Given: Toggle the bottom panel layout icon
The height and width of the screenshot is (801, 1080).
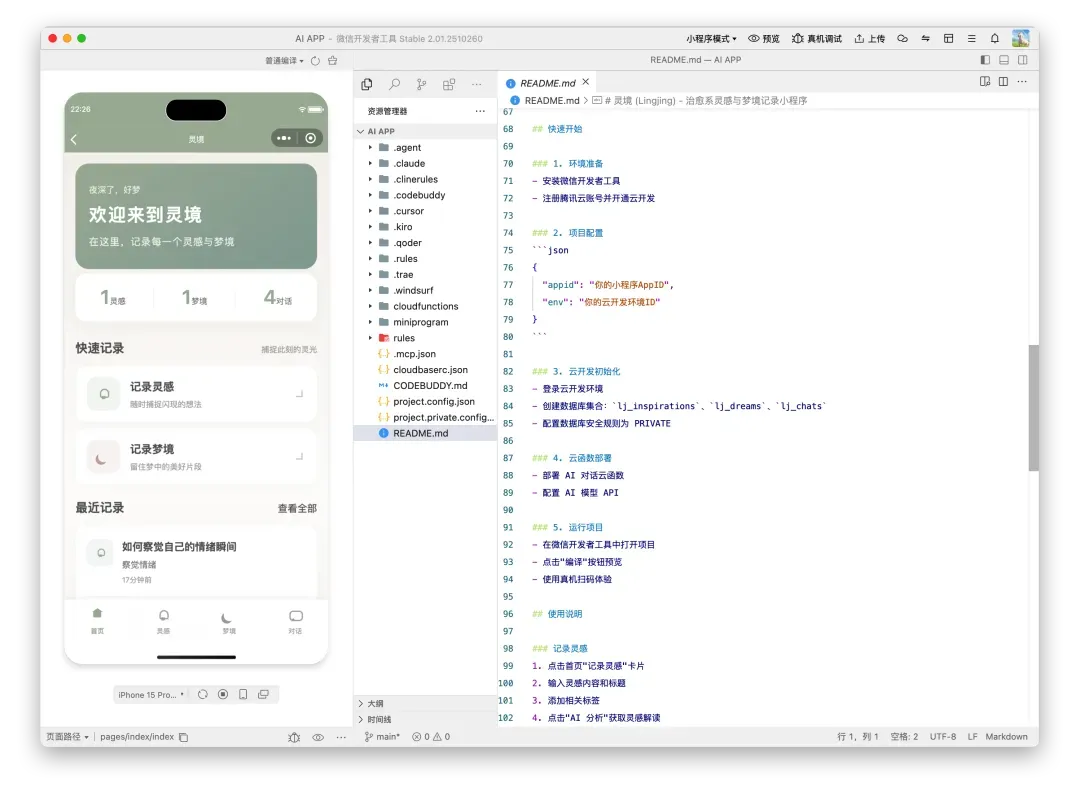Looking at the screenshot, I should (1004, 60).
